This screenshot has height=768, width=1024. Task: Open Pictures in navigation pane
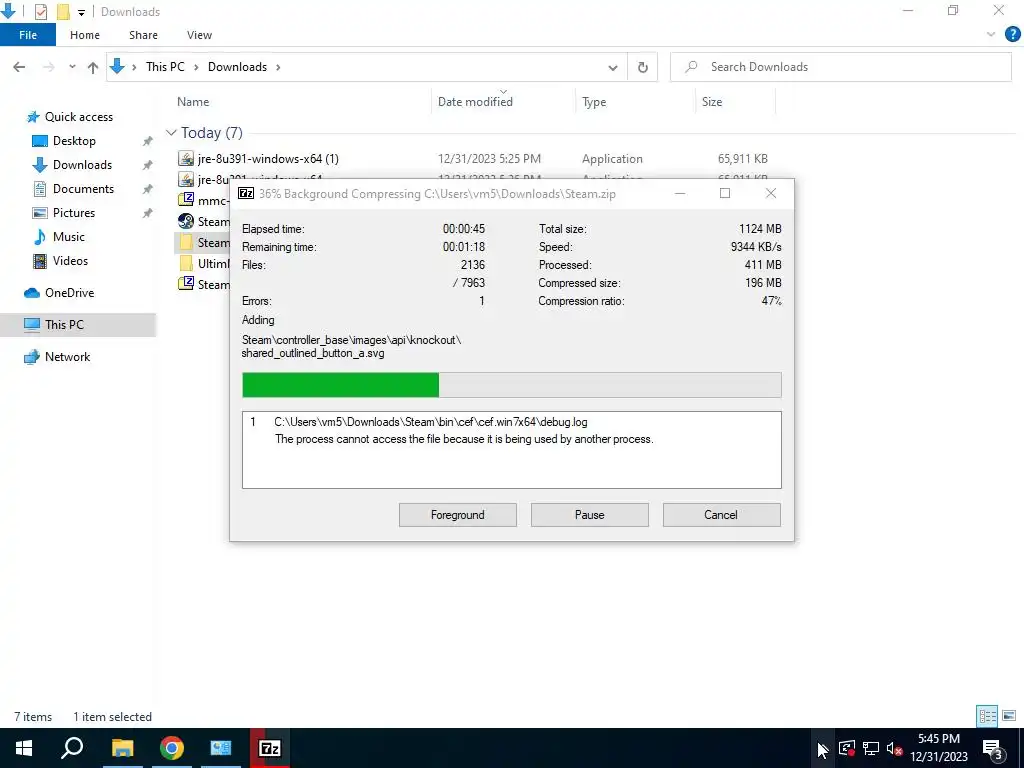74,213
